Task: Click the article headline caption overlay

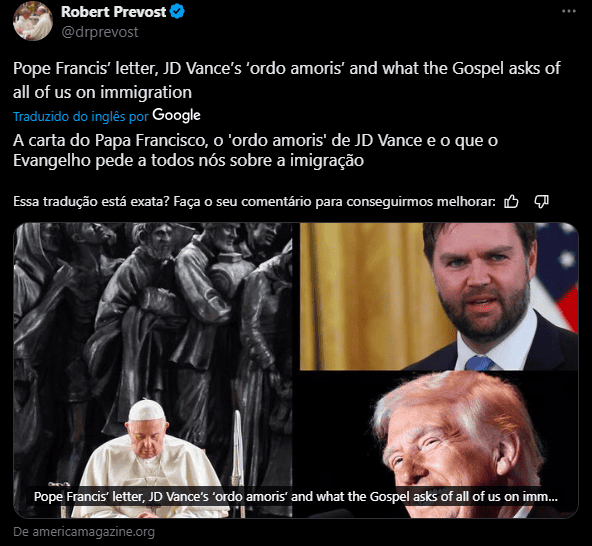Action: (296, 496)
